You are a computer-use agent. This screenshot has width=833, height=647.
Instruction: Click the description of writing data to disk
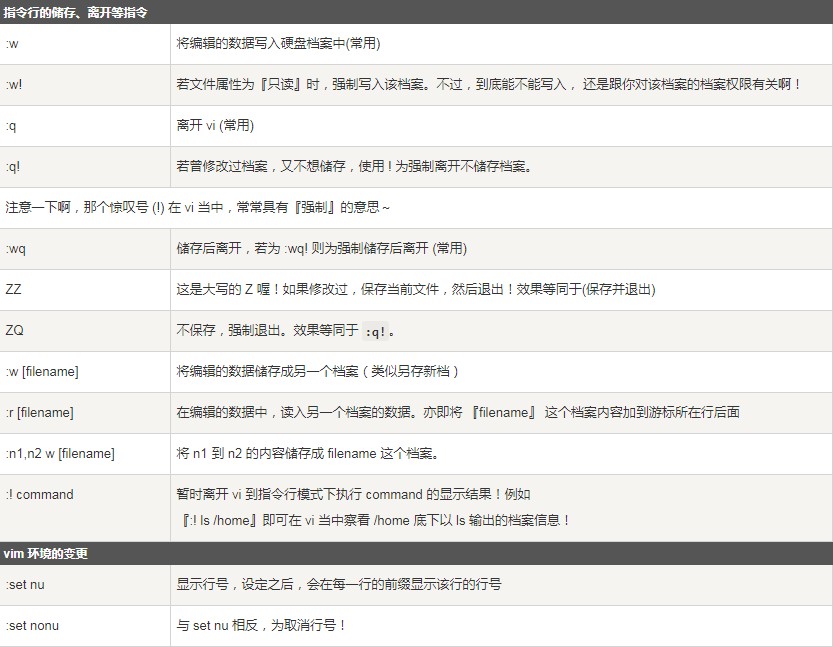click(280, 44)
